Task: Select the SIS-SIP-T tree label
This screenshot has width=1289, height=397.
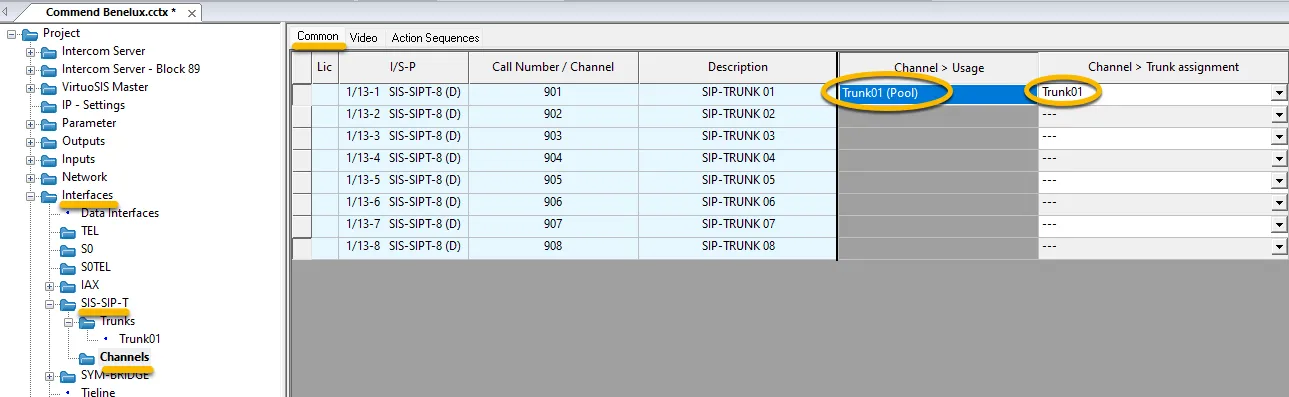Action: pos(105,304)
